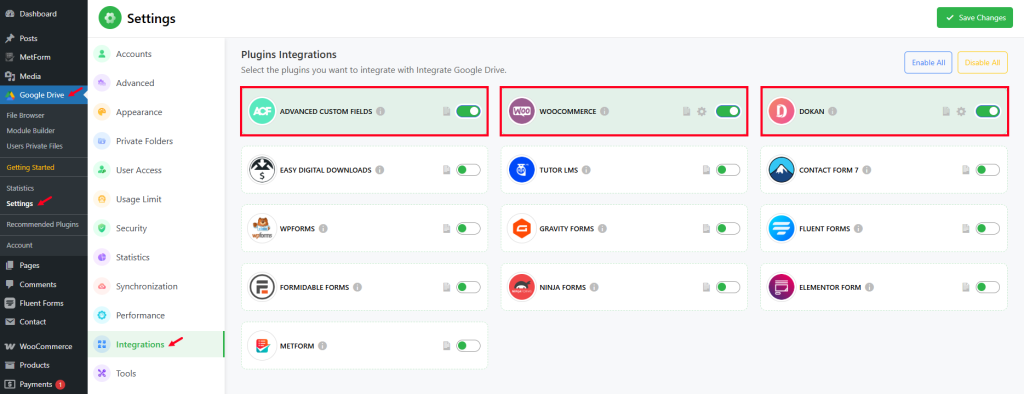Open the Statistics item under Google Drive
The width and height of the screenshot is (1024, 394).
pyautogui.click(x=20, y=188)
